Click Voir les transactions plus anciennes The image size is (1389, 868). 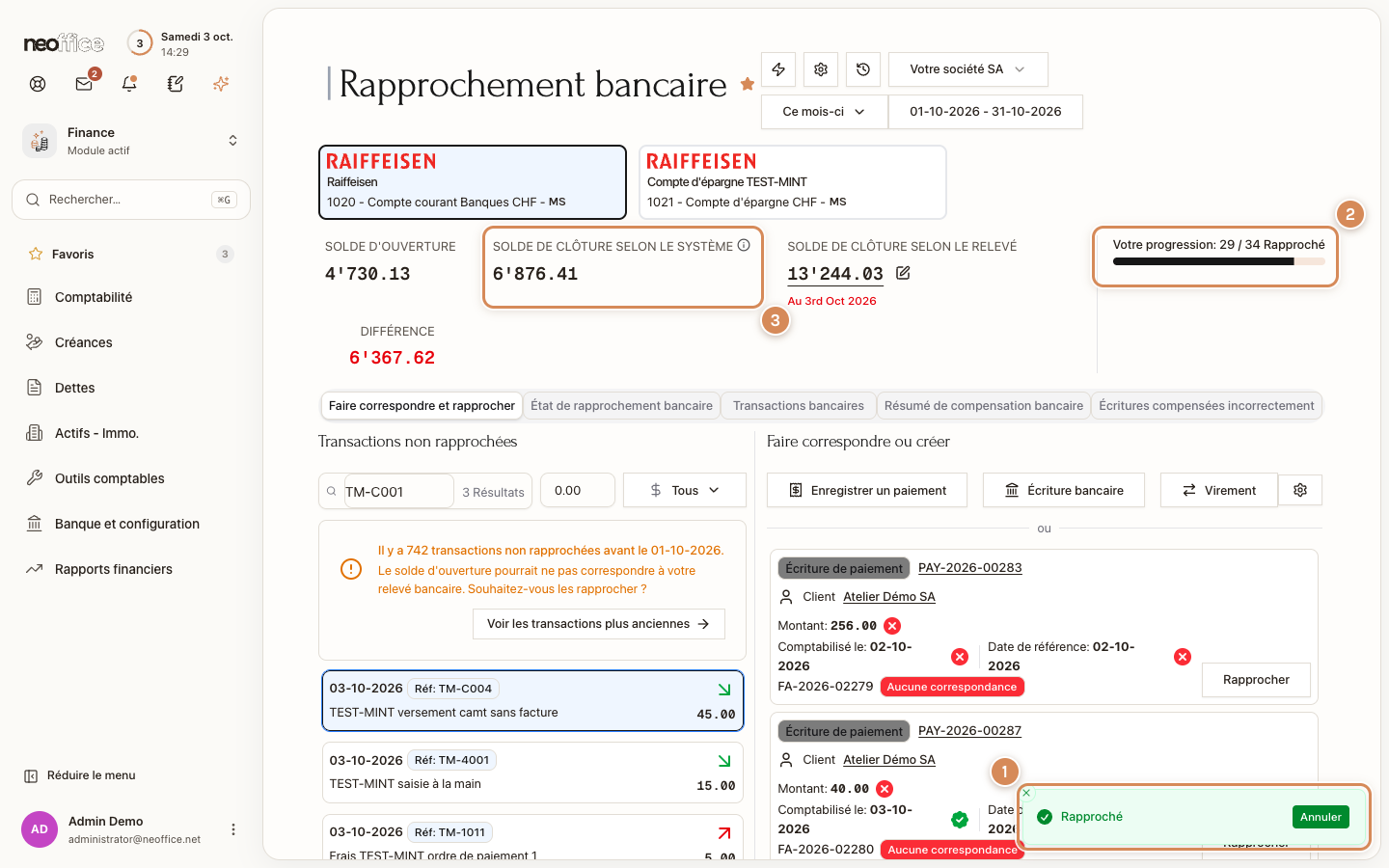coord(599,624)
